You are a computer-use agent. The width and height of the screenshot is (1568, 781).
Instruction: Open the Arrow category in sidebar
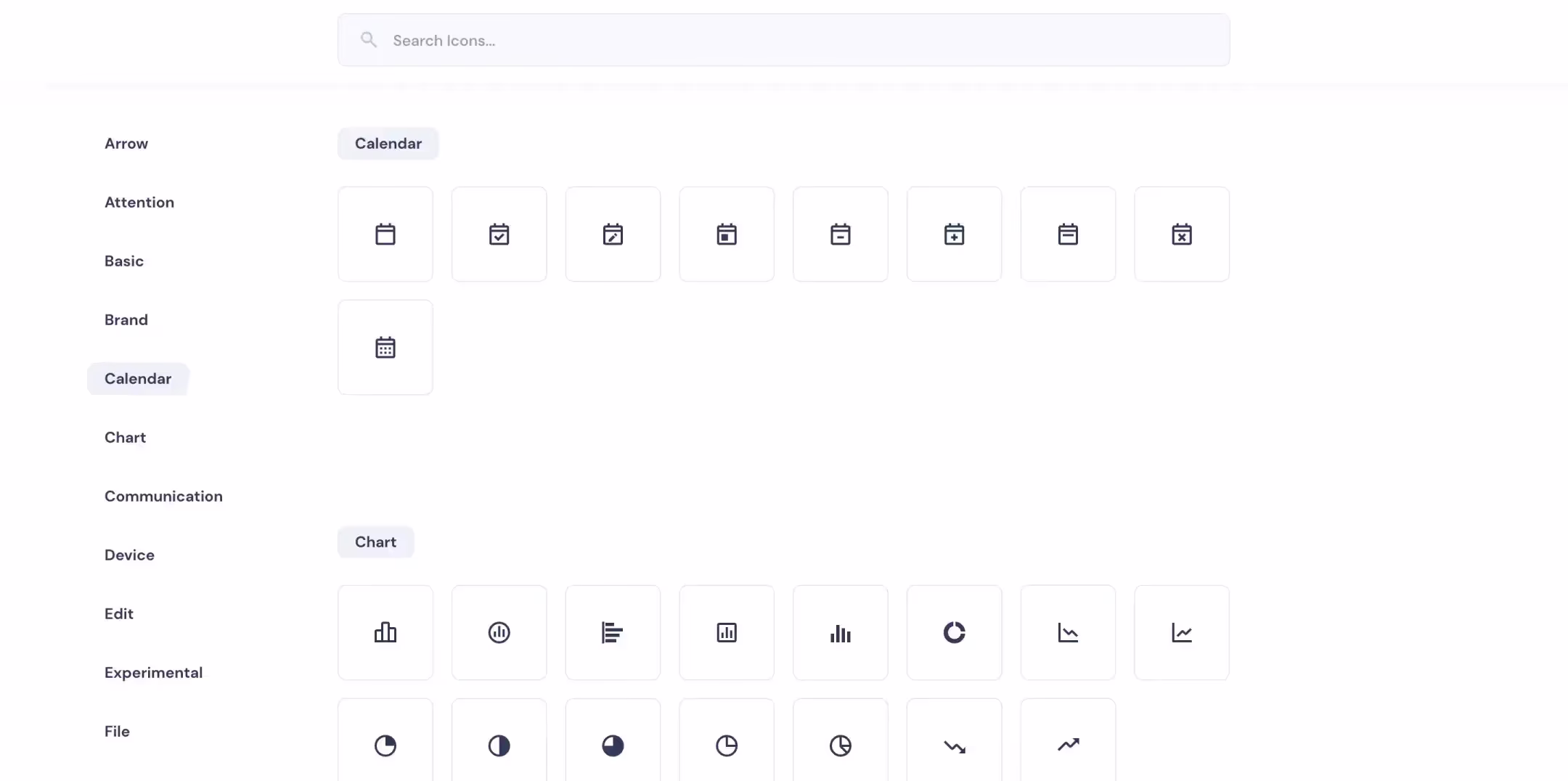[126, 144]
